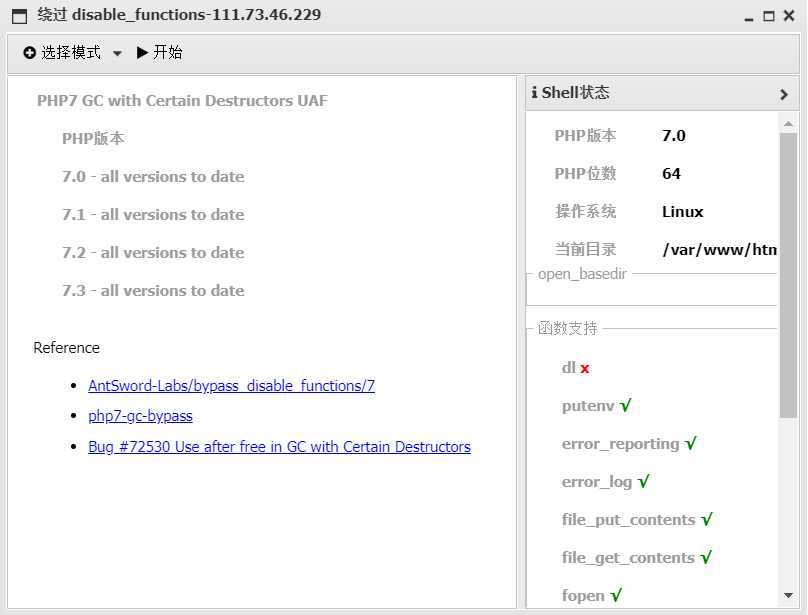808x615 pixels.
Task: Click the Shell panel vertical scrollbar thumb
Action: point(788,275)
